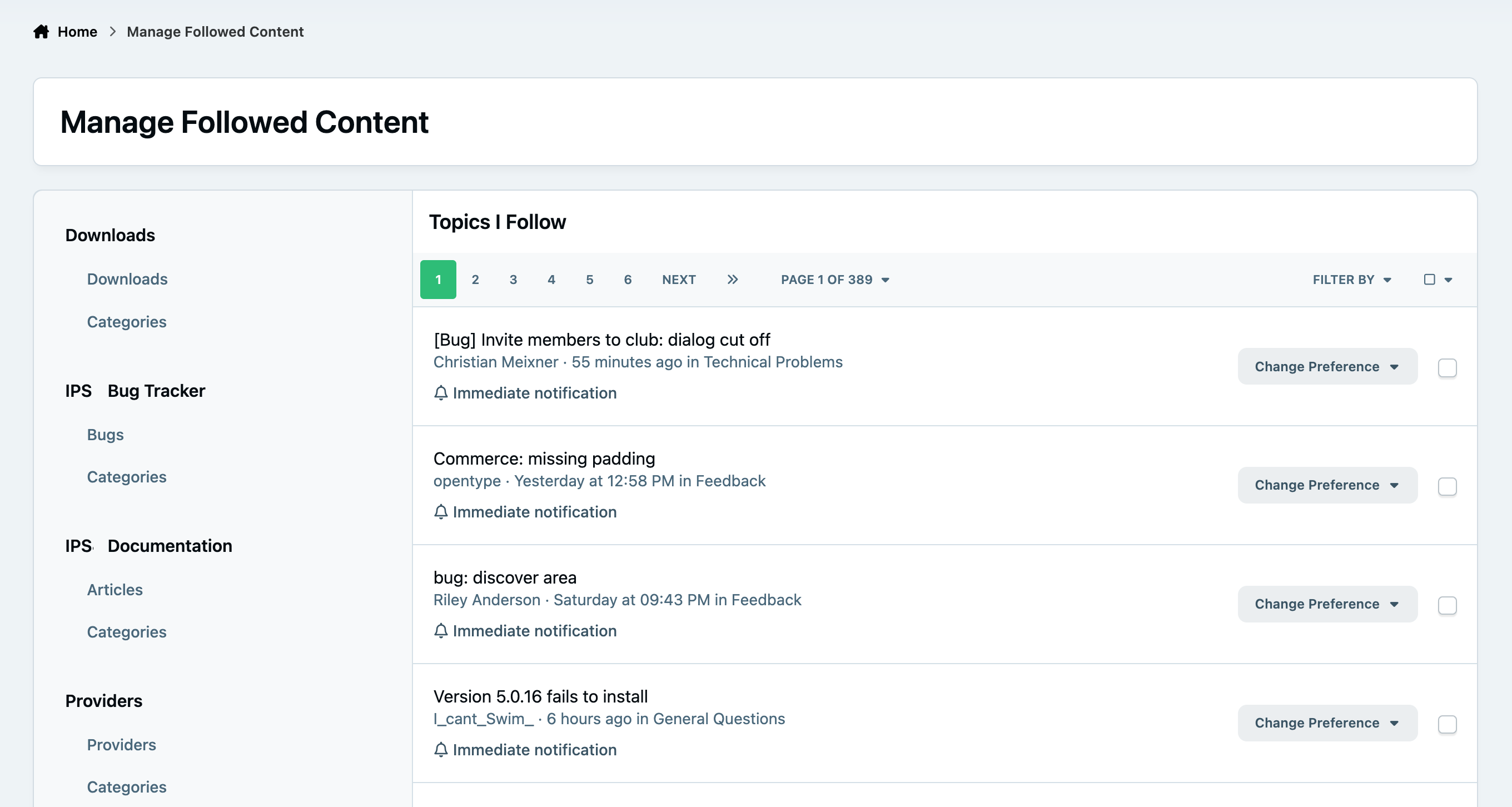Image resolution: width=1512 pixels, height=807 pixels.
Task: Open Change Preference for Version 5.0.16 topic
Action: tap(1327, 723)
